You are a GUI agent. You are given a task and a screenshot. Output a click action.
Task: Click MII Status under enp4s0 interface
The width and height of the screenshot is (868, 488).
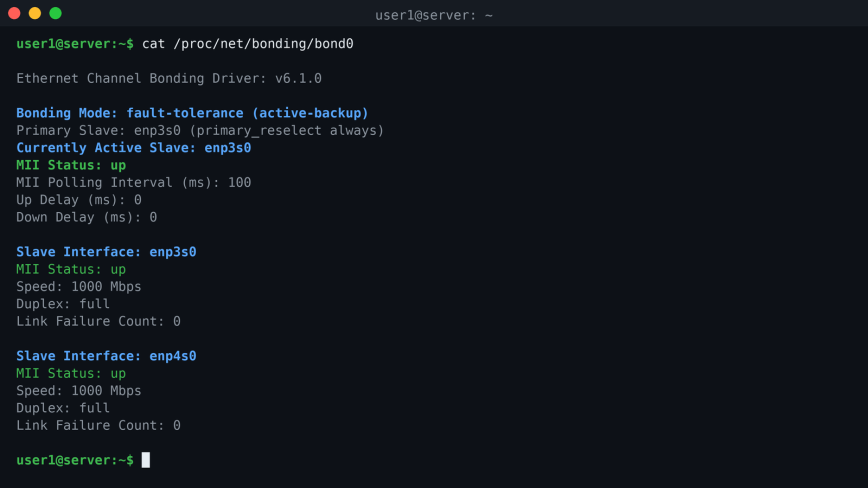tap(71, 373)
